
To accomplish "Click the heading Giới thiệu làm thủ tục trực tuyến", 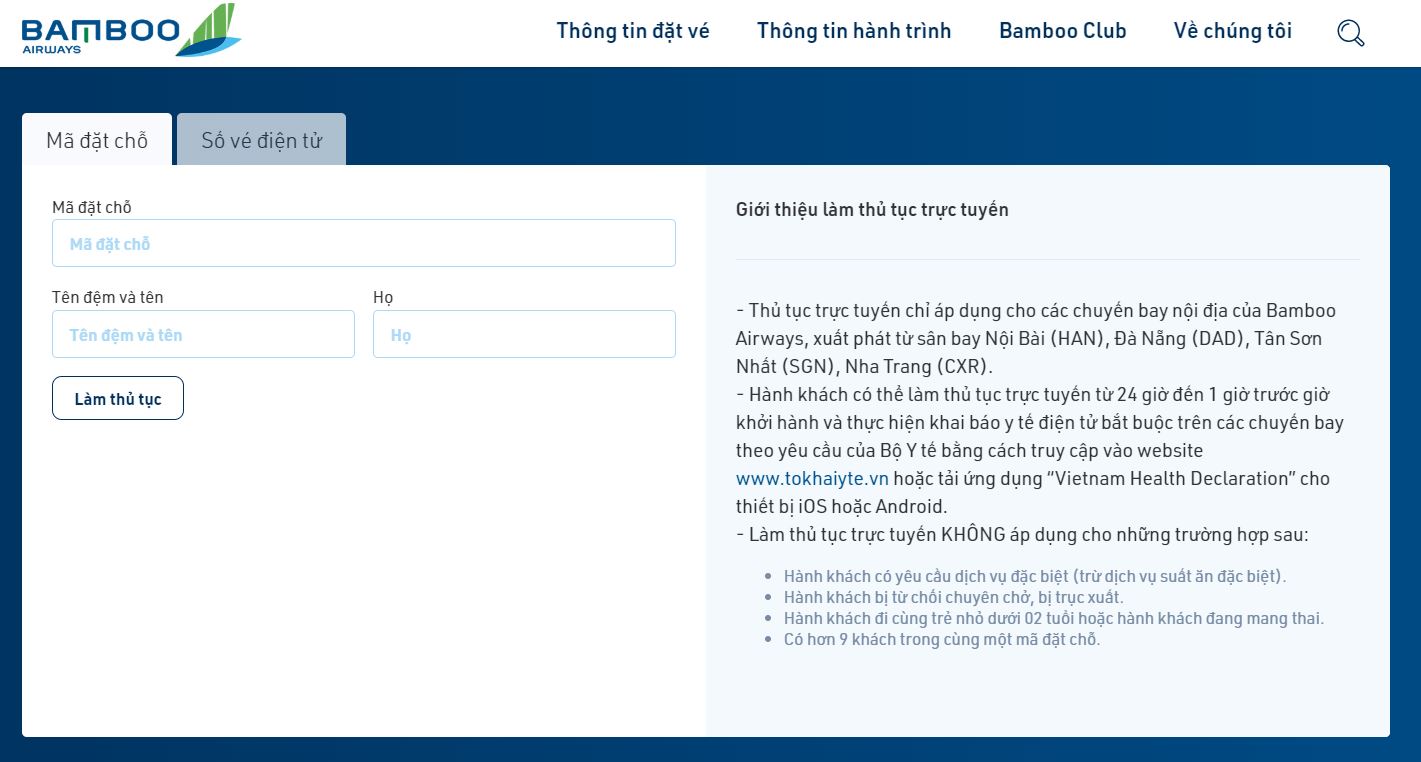I will pyautogui.click(x=872, y=209).
